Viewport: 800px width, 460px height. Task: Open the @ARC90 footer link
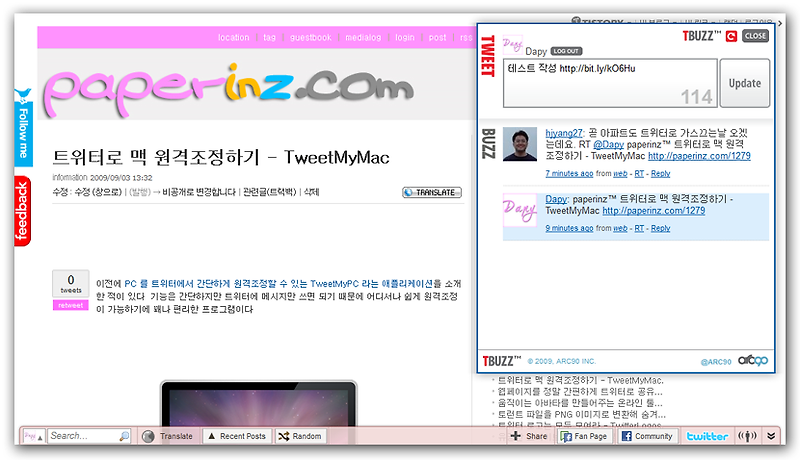point(716,362)
